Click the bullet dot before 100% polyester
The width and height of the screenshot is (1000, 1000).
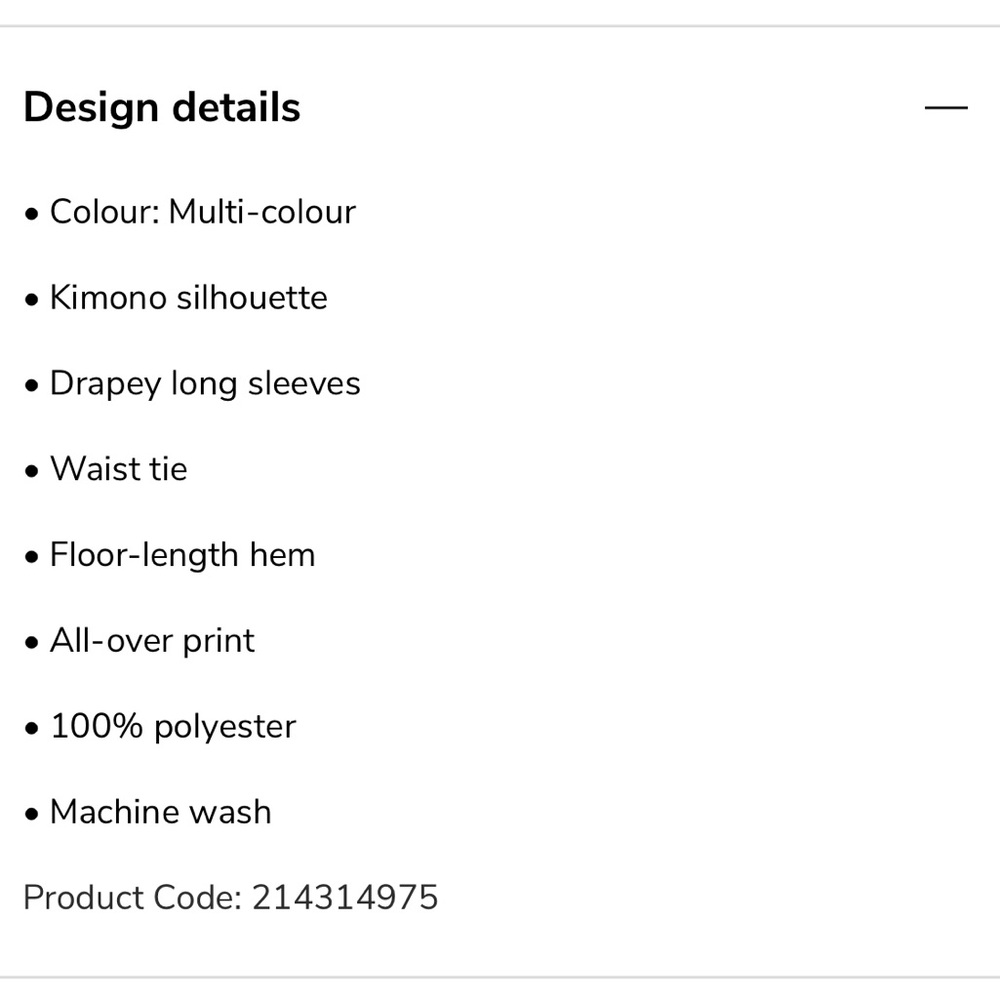point(32,728)
